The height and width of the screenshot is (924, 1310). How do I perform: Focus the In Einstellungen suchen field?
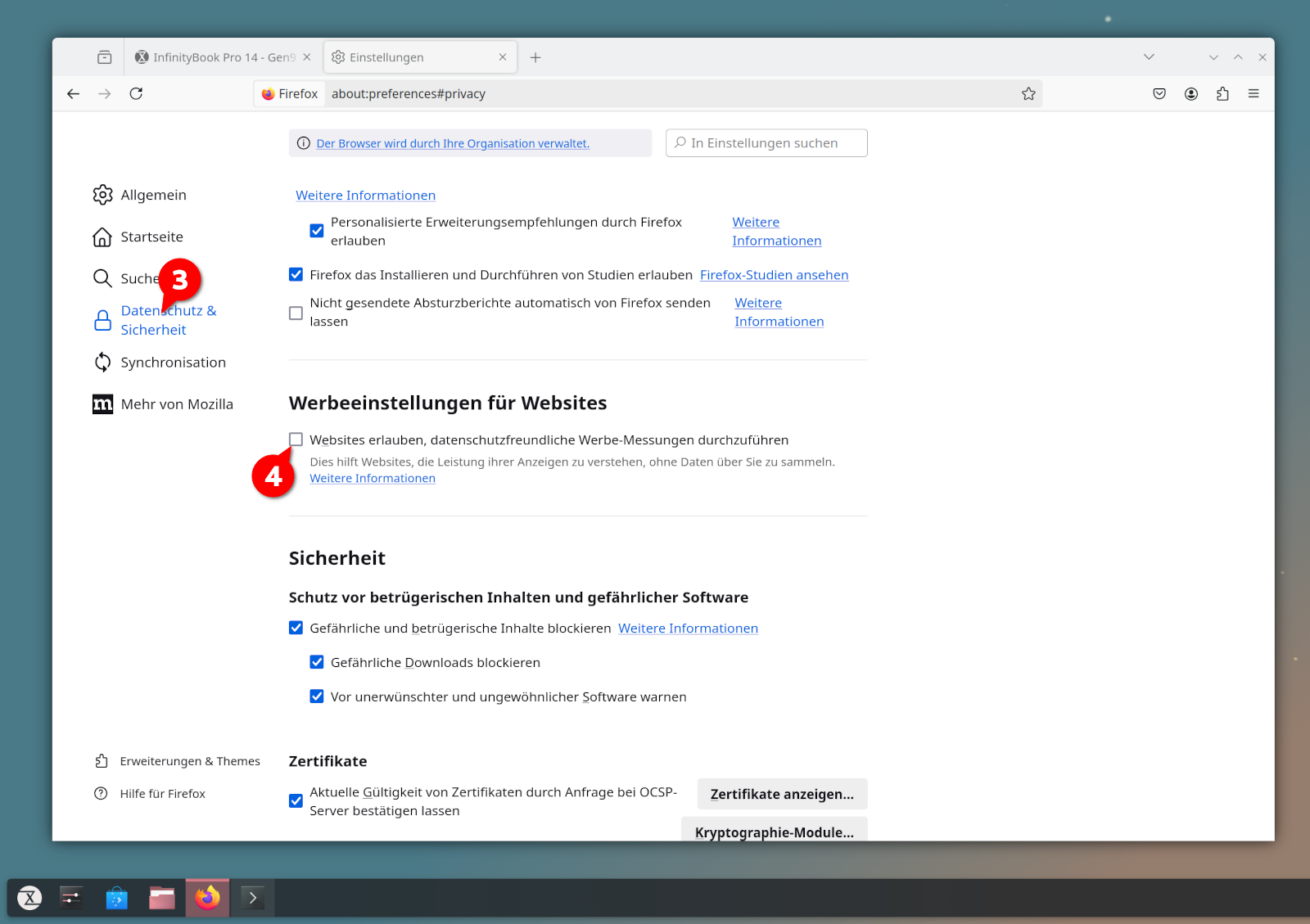766,143
